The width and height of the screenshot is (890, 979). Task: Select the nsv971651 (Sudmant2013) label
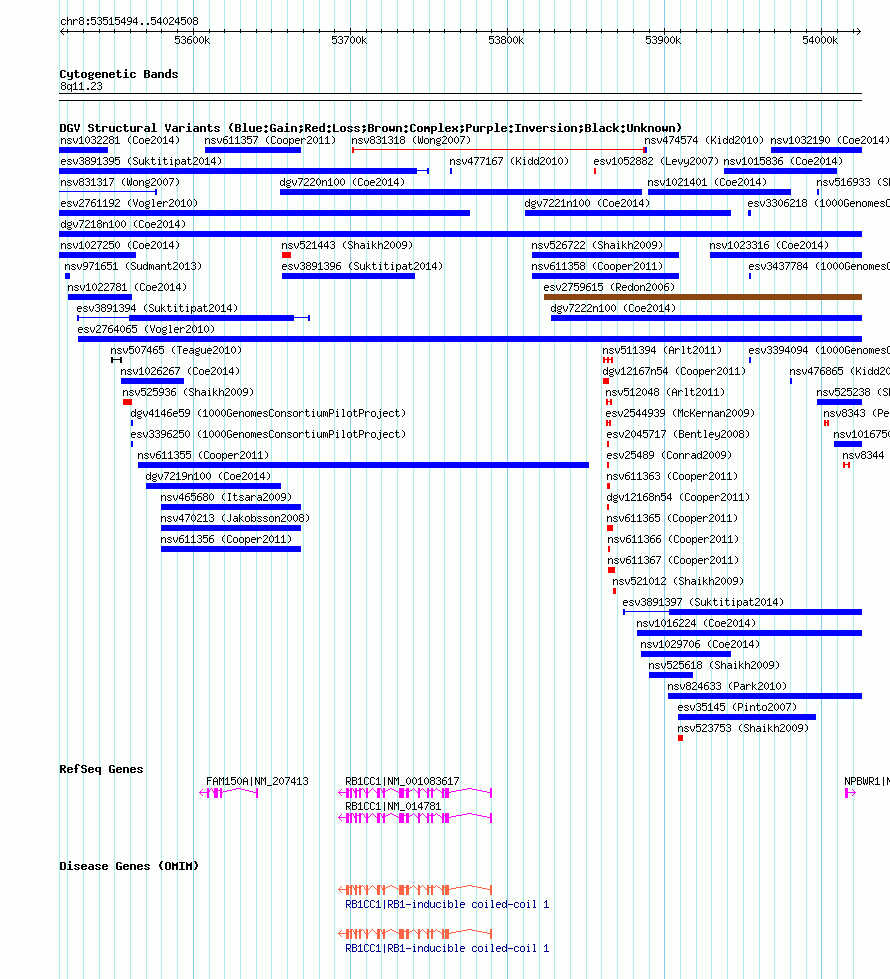(133, 267)
